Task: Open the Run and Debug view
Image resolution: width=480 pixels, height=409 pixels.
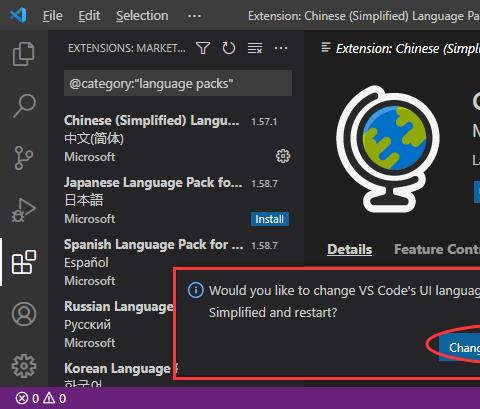Action: [24, 210]
